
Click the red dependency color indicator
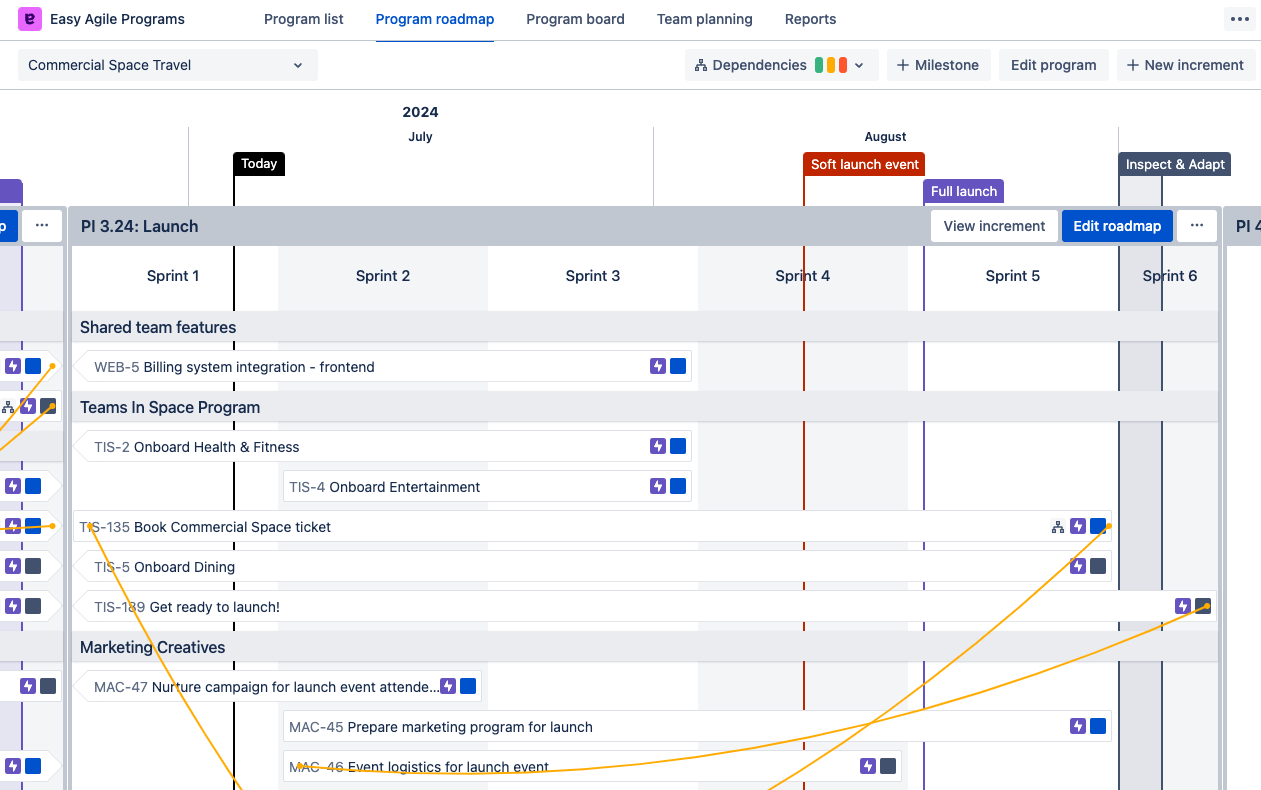pyautogui.click(x=843, y=65)
